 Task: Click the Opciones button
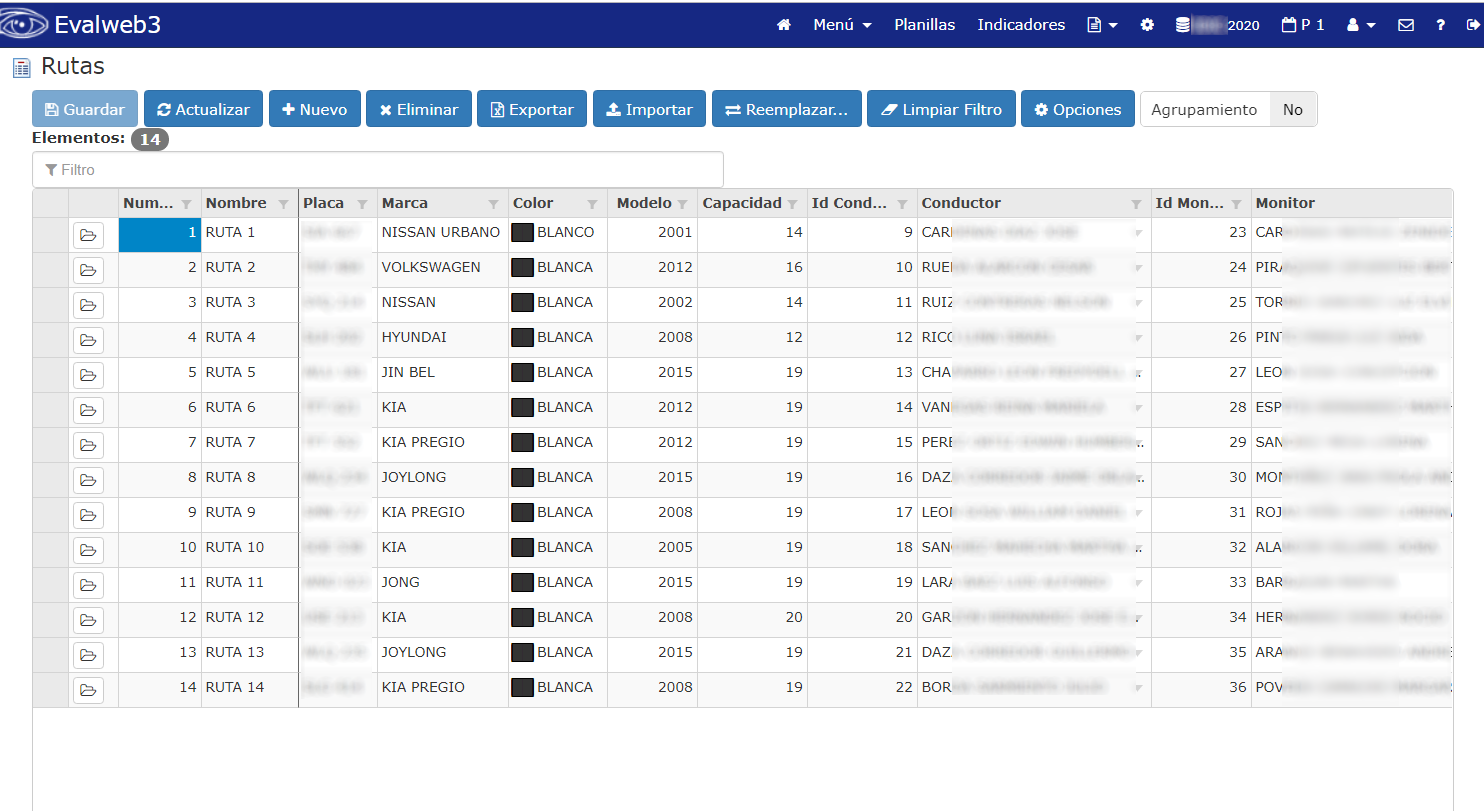1078,109
